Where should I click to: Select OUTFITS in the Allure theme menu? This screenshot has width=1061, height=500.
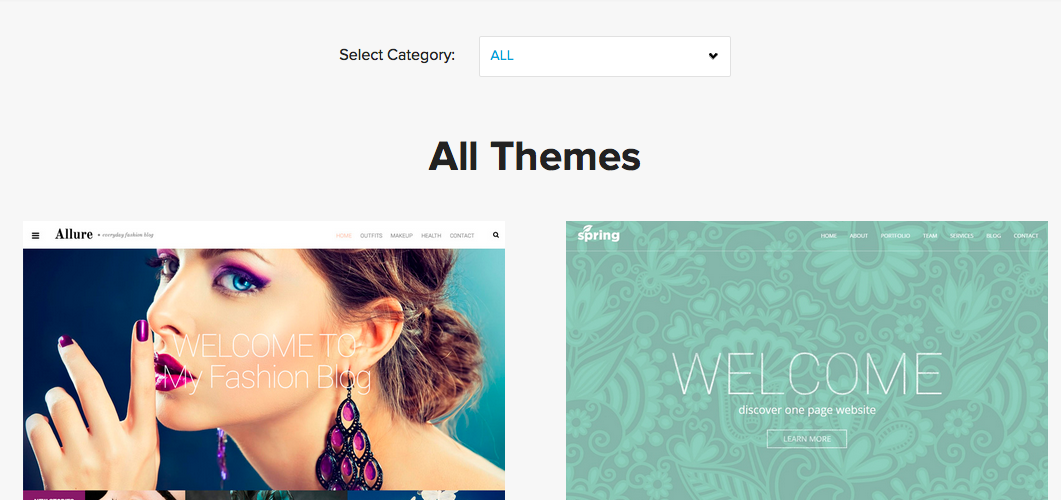click(371, 235)
